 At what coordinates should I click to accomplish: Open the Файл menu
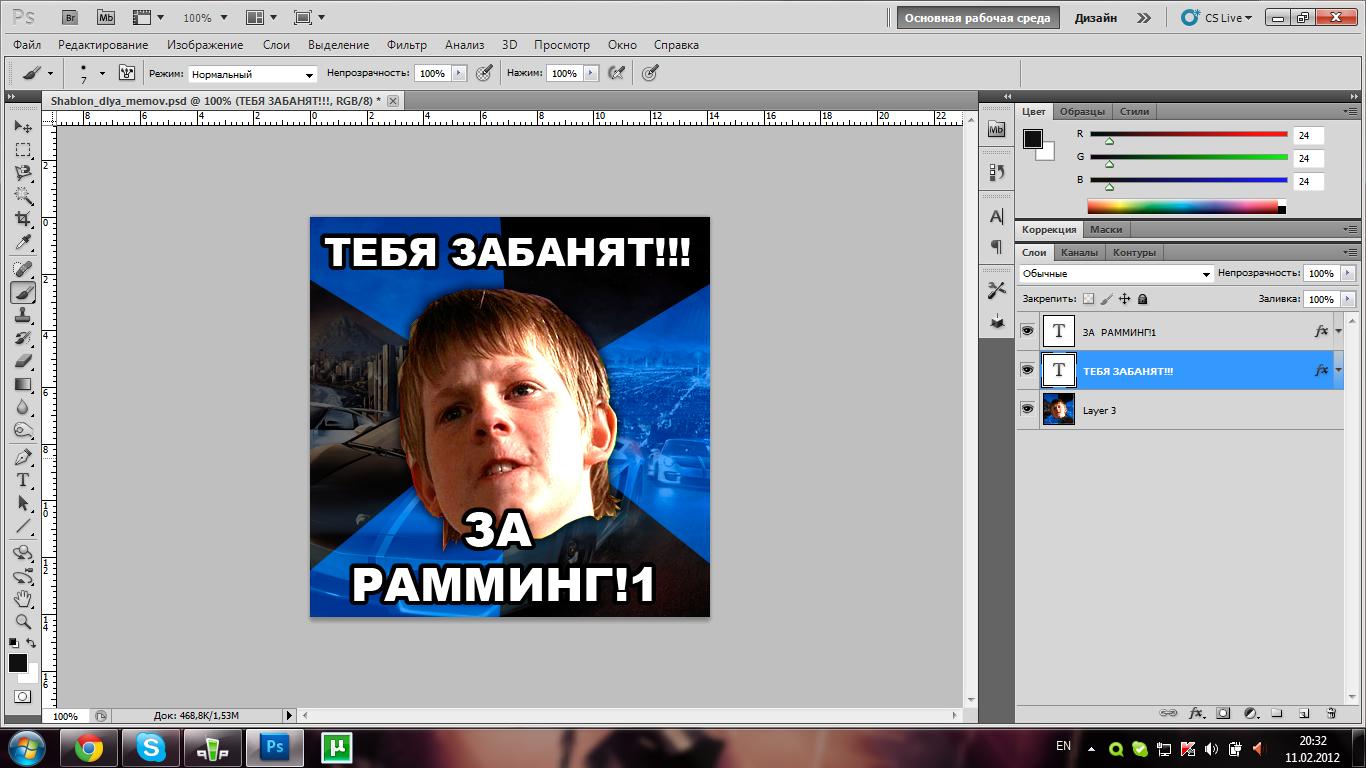tap(27, 45)
